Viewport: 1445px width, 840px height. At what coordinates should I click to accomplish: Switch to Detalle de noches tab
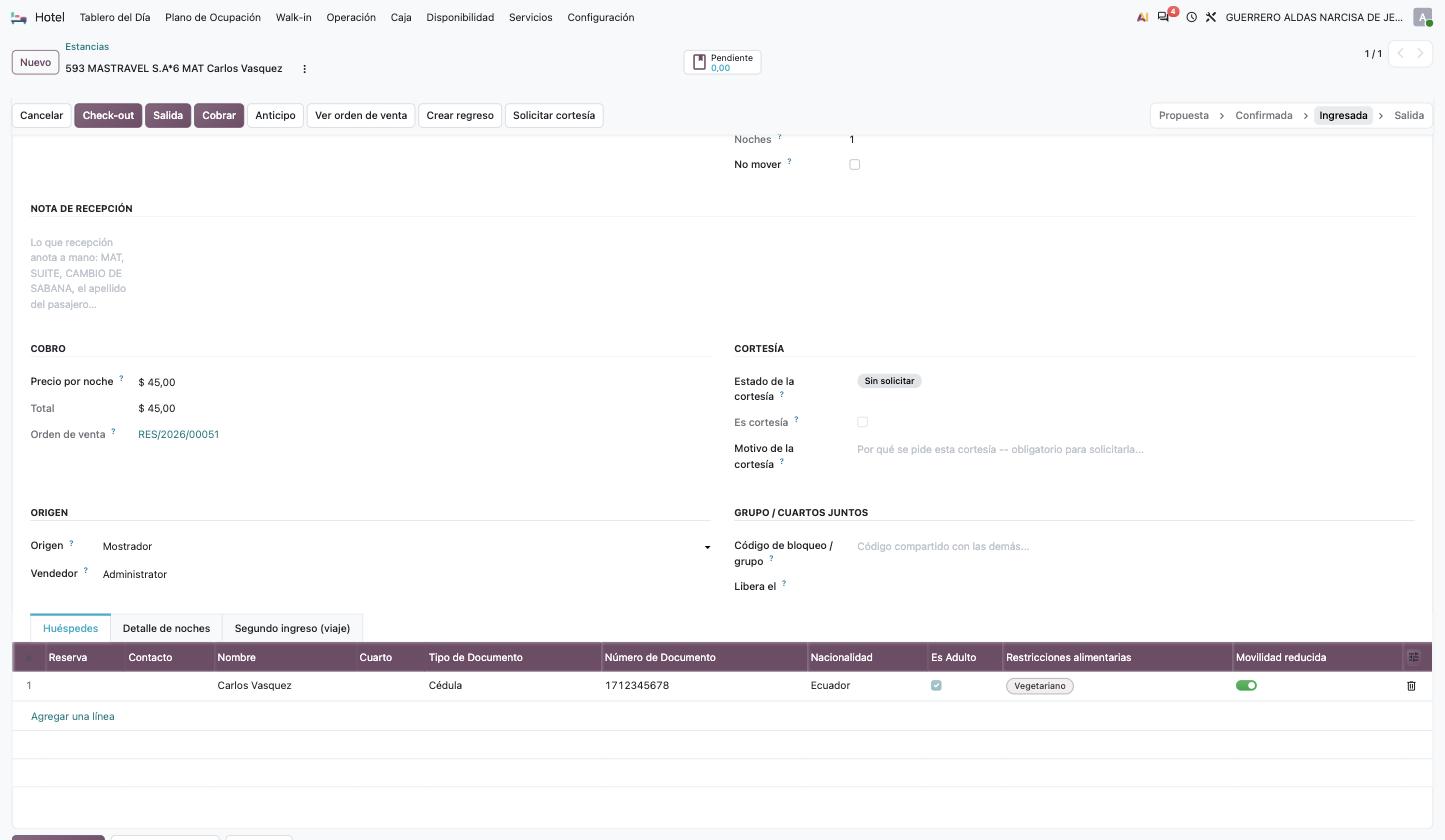click(x=166, y=628)
